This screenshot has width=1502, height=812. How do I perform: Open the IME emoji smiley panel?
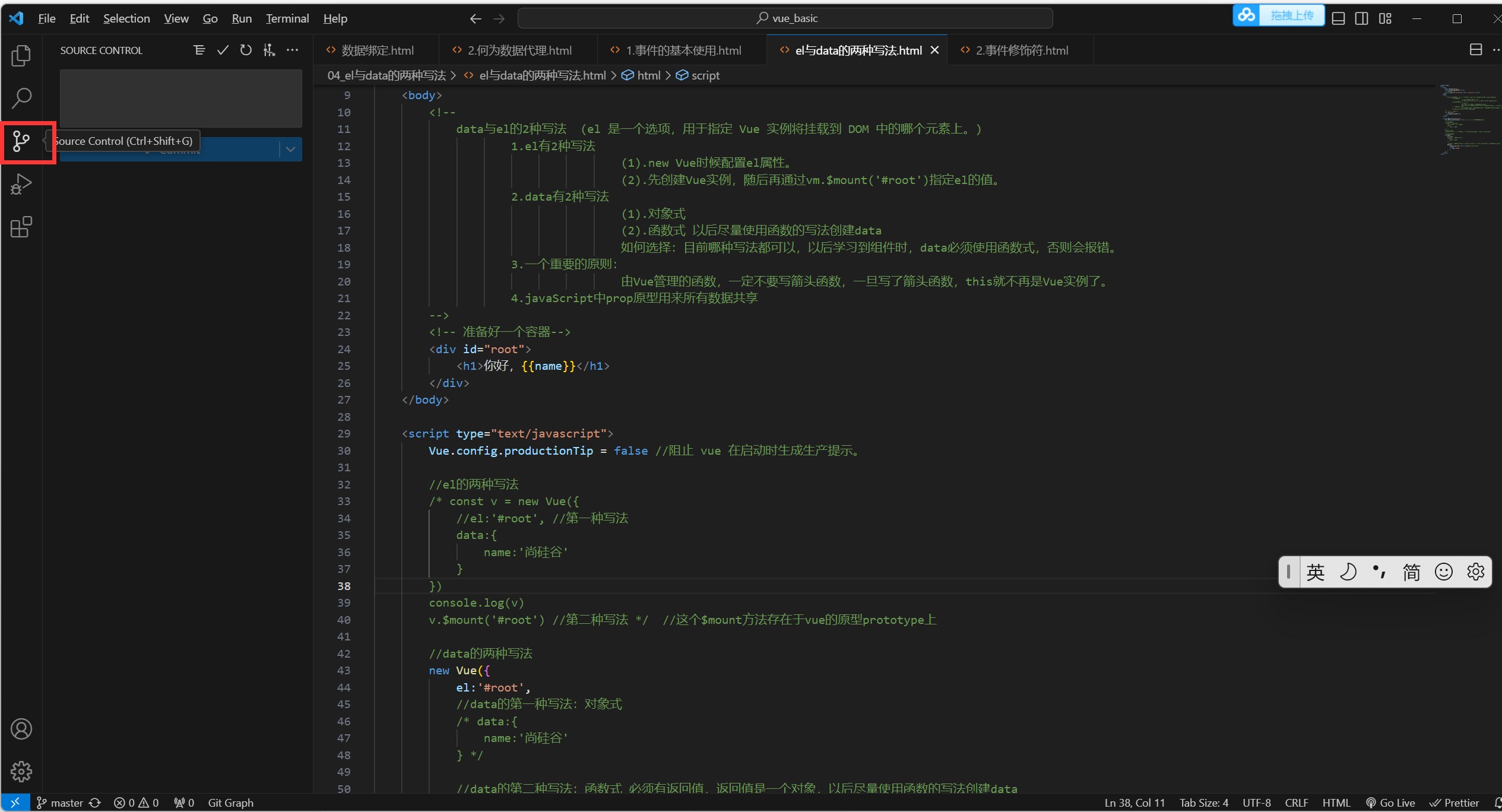click(x=1444, y=572)
